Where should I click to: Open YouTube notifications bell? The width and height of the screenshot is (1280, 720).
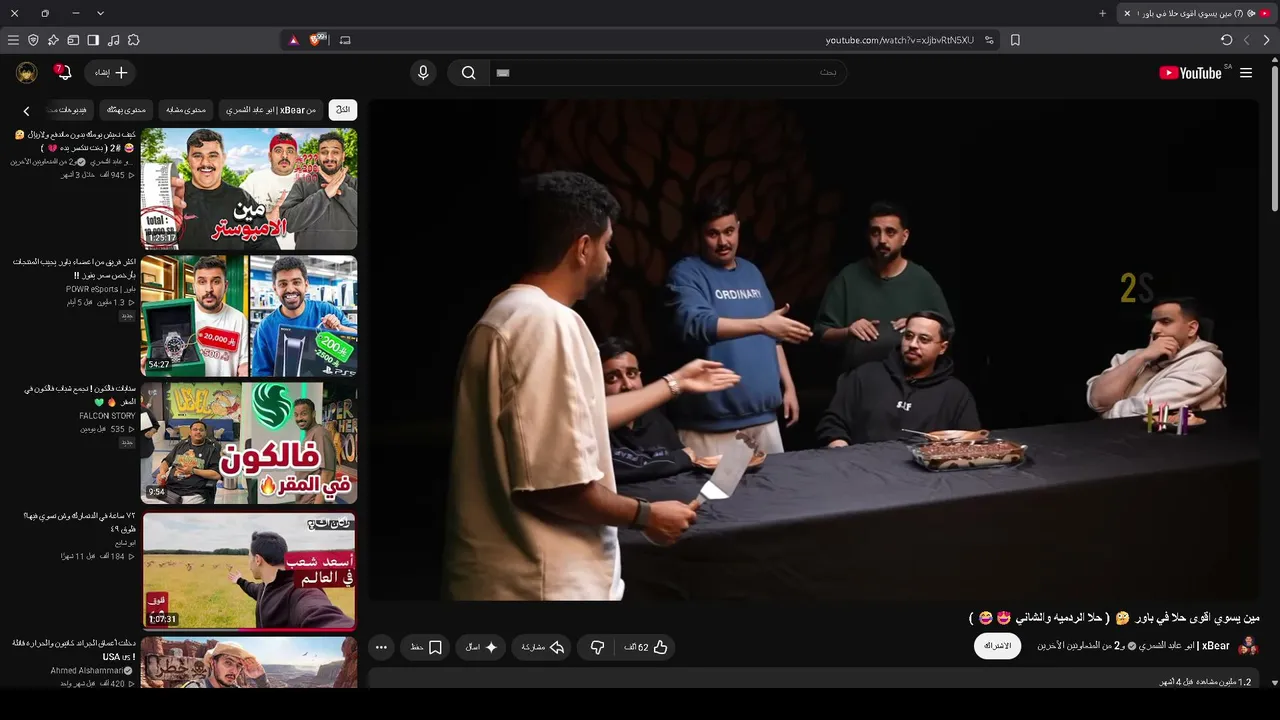(62, 72)
